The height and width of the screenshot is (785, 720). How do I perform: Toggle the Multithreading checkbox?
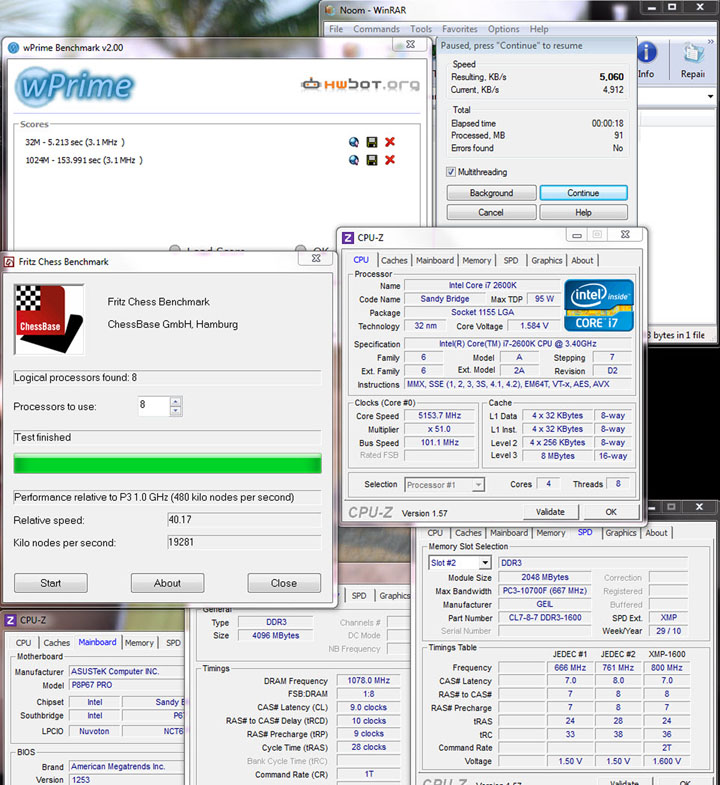(x=451, y=172)
